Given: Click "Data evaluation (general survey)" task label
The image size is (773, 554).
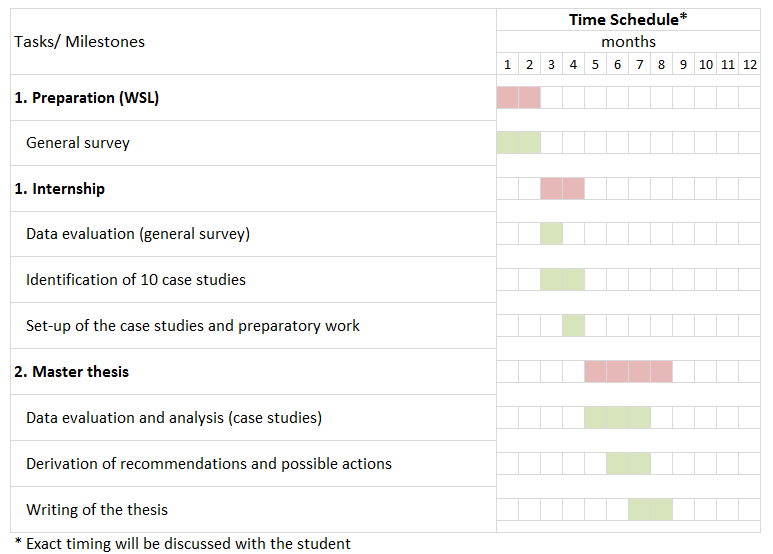Looking at the screenshot, I should pos(138,234).
